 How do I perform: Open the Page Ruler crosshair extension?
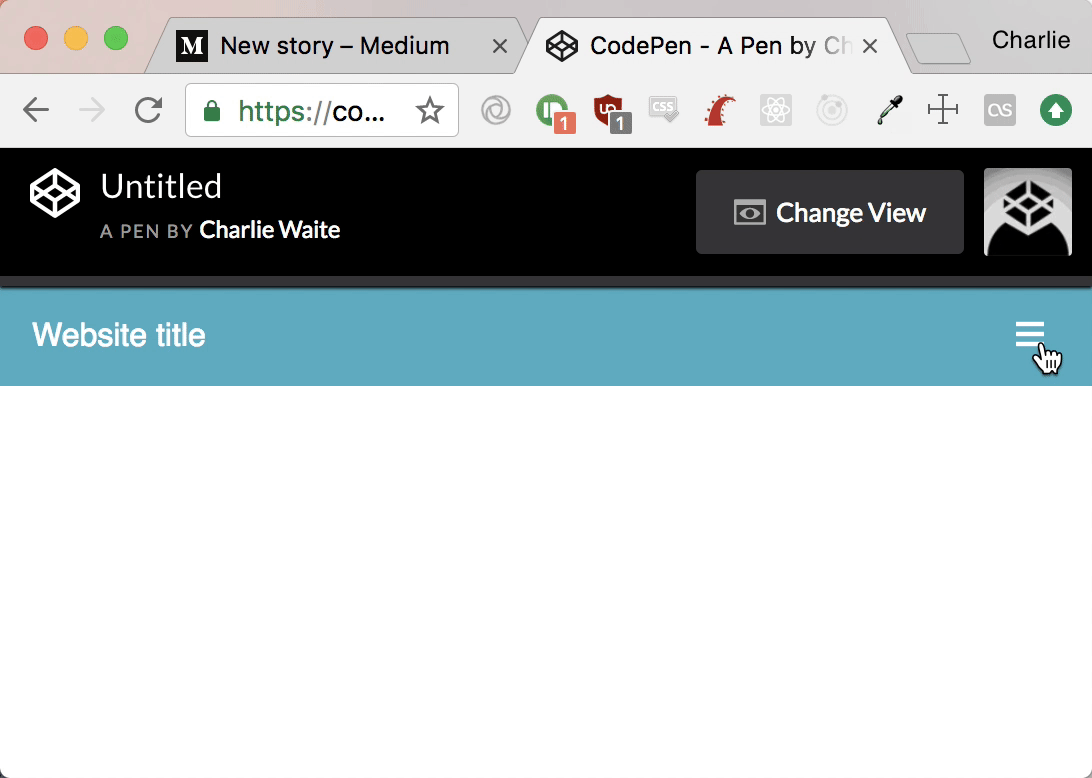click(942, 110)
